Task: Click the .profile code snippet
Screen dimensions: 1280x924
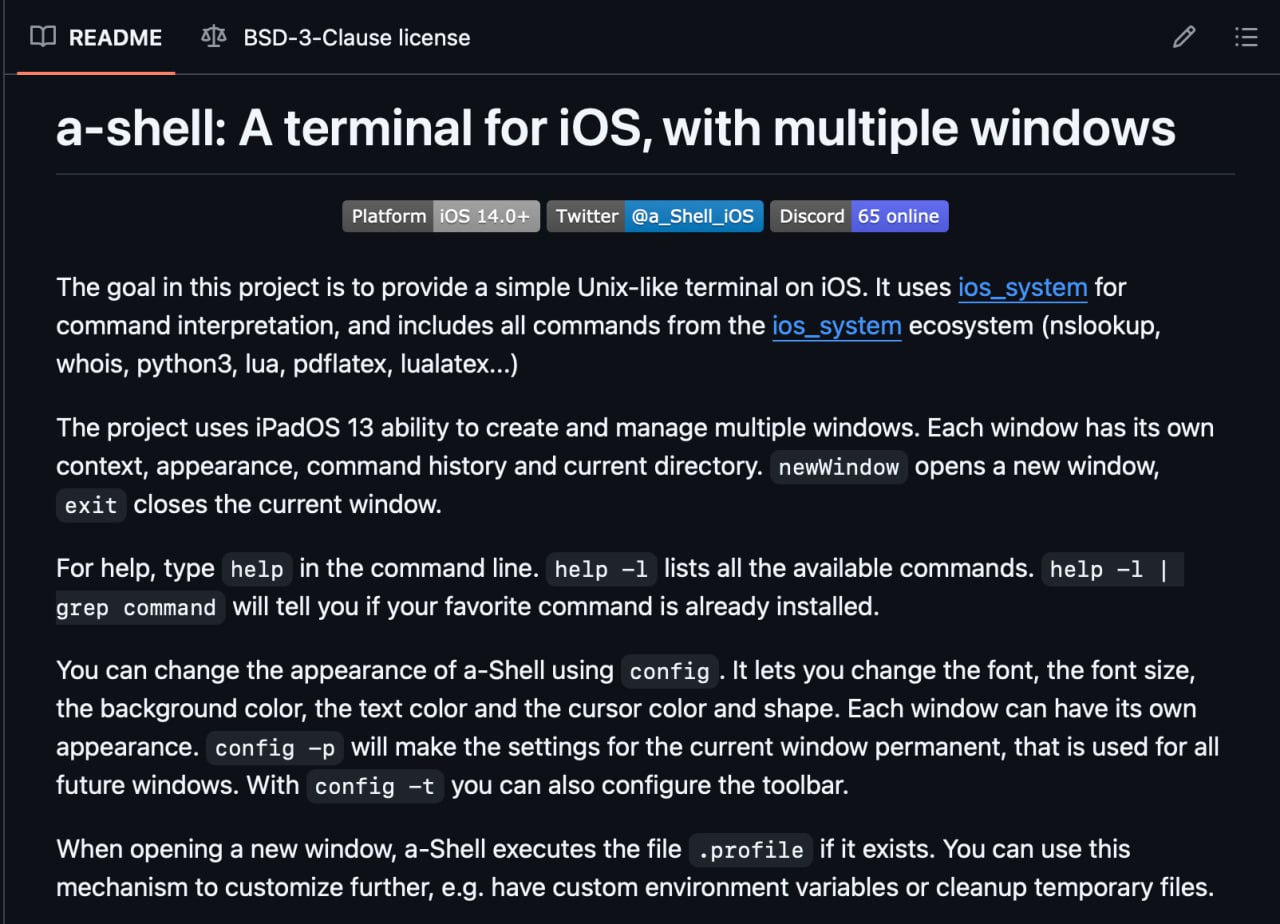Action: pos(750,850)
